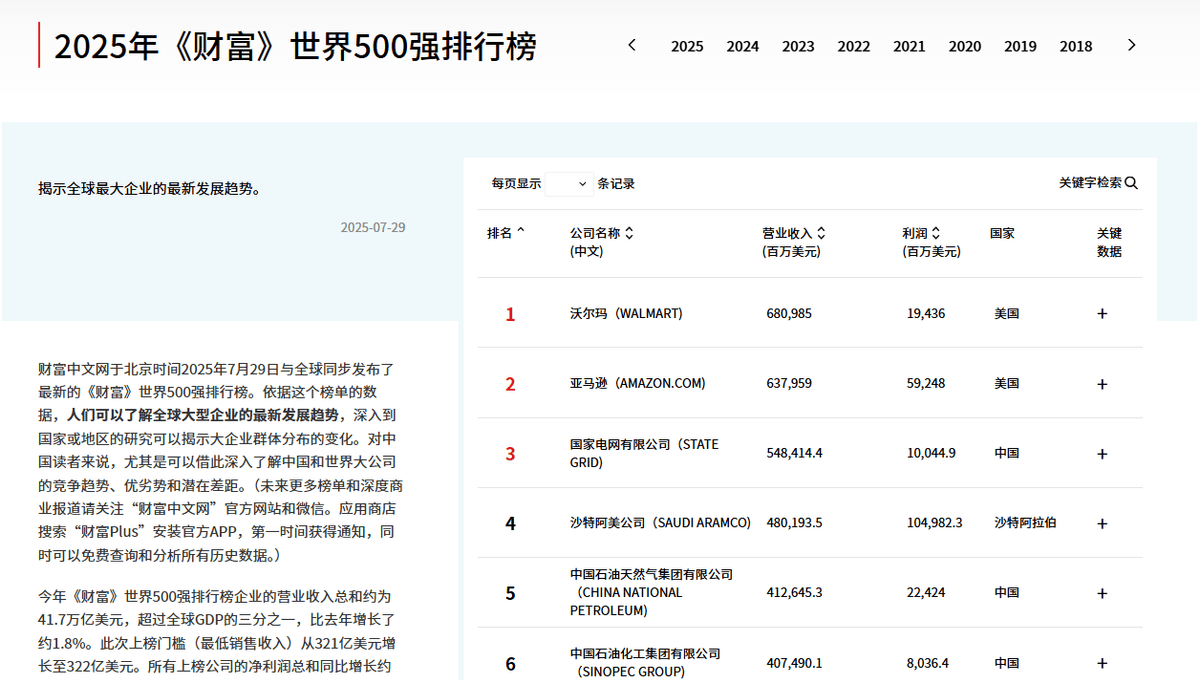Sort by ranking arrow in 排名 header

tap(520, 232)
